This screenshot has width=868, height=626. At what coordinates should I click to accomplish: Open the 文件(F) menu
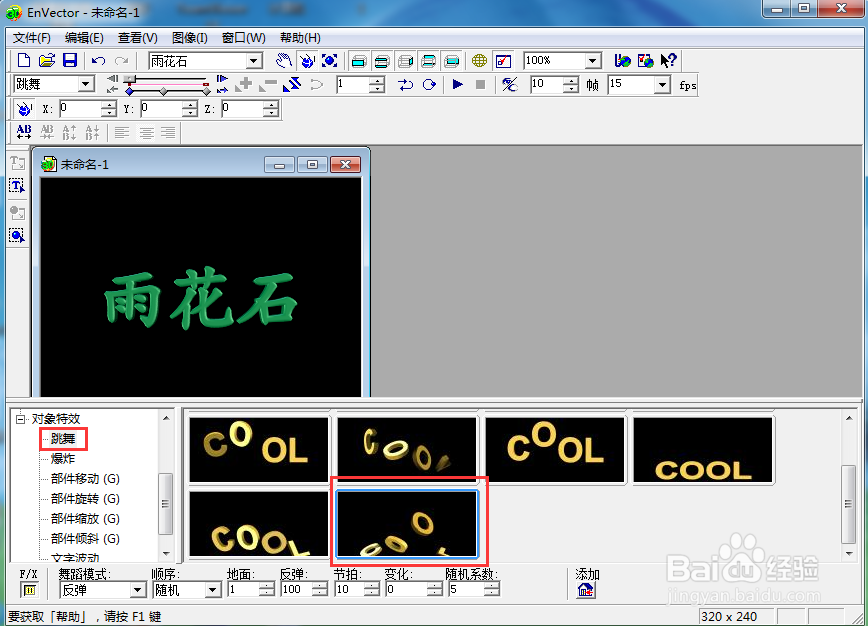click(32, 38)
